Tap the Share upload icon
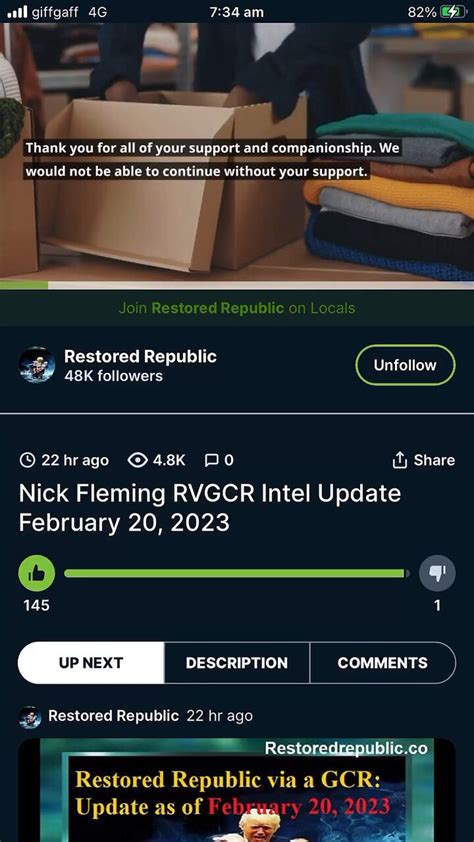Viewport: 474px width, 842px height. (399, 460)
